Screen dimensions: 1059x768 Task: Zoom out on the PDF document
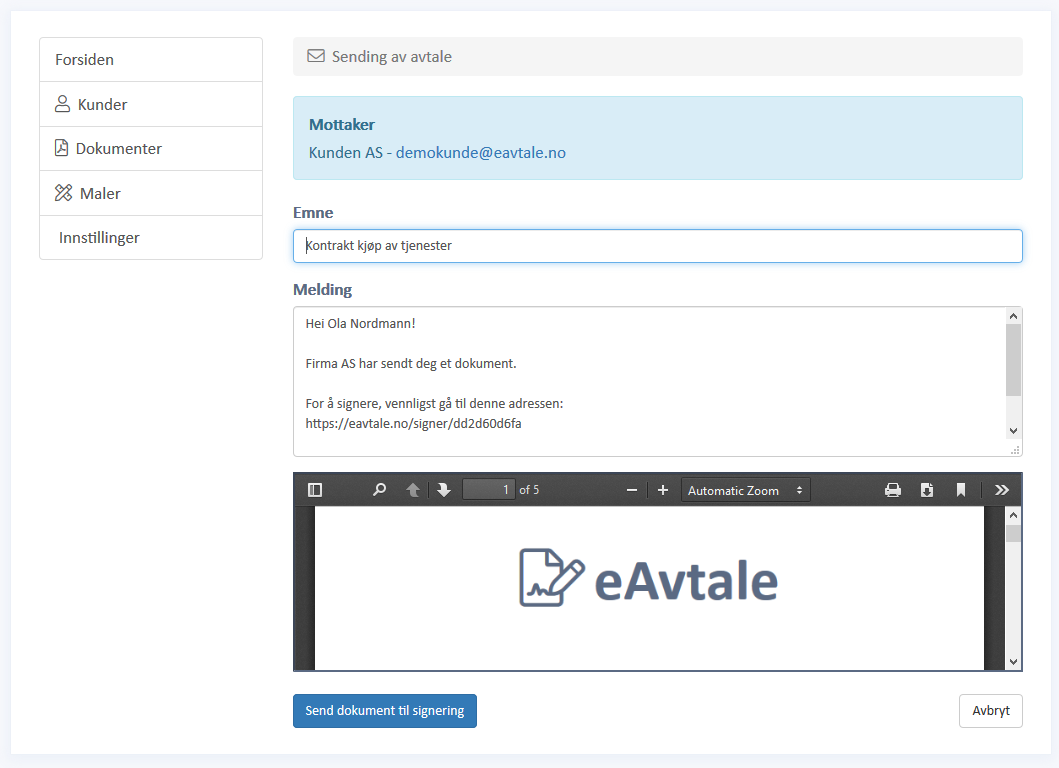pos(631,489)
